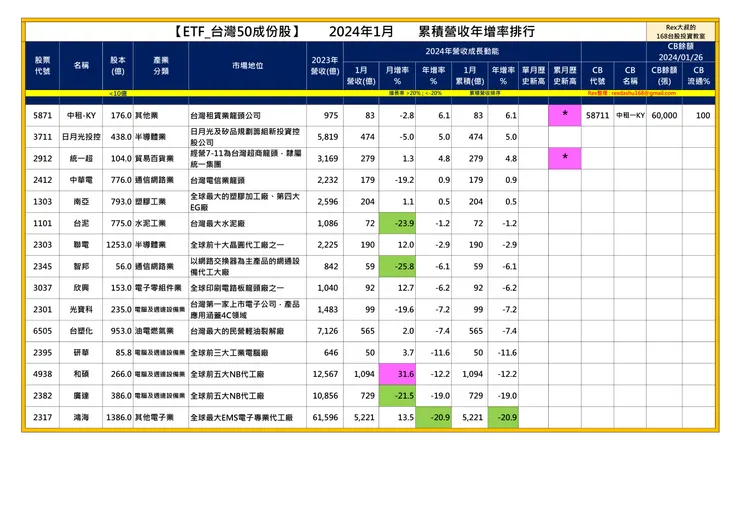The image size is (740, 523).
Task: Select stock code 2301
Action: point(42,310)
